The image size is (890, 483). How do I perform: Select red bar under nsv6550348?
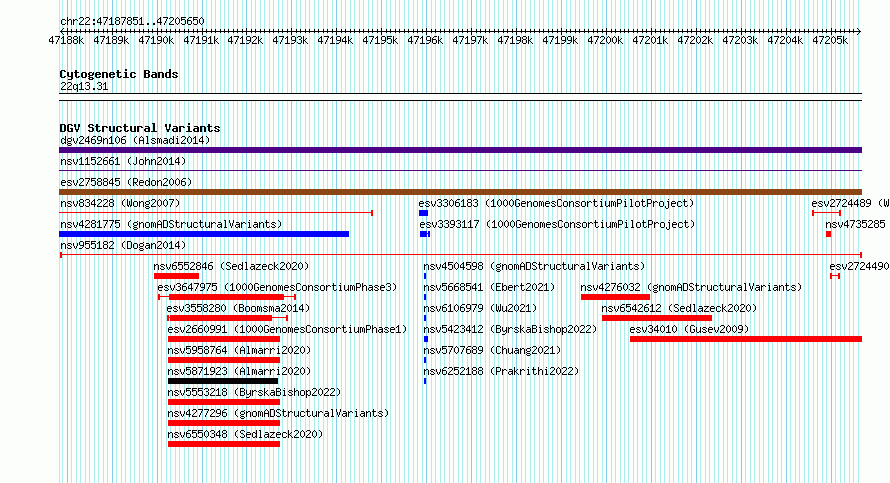click(224, 444)
